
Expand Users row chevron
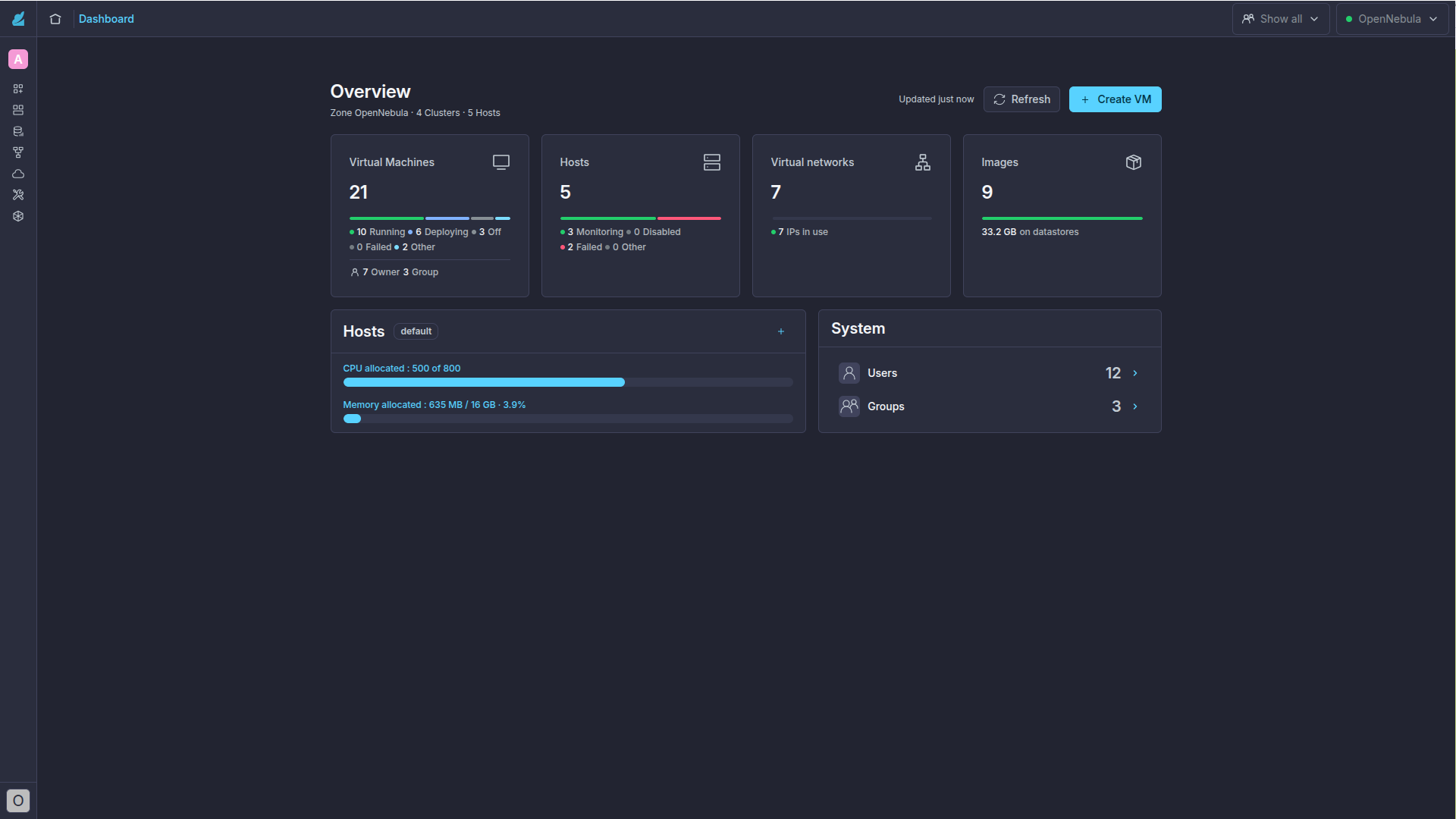(1135, 373)
